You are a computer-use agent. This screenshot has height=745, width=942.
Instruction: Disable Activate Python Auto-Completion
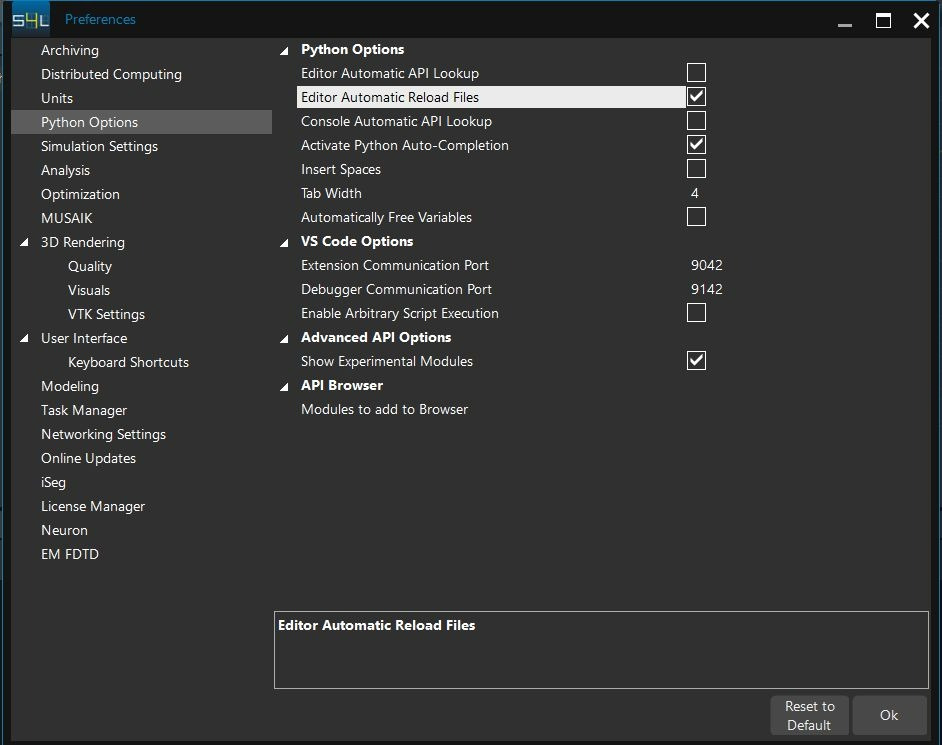[696, 145]
